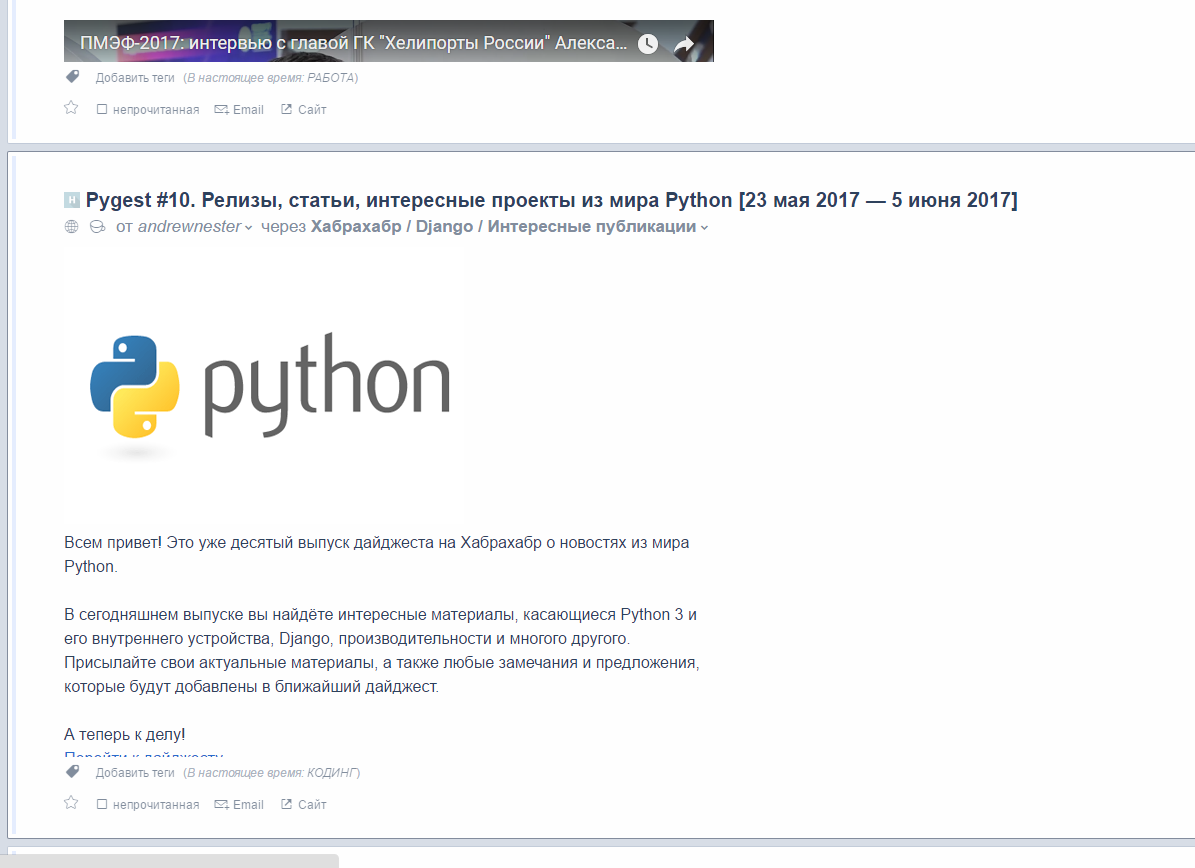This screenshot has width=1195, height=868.
Task: Add tags to the РАБОТА article
Action: tap(135, 78)
